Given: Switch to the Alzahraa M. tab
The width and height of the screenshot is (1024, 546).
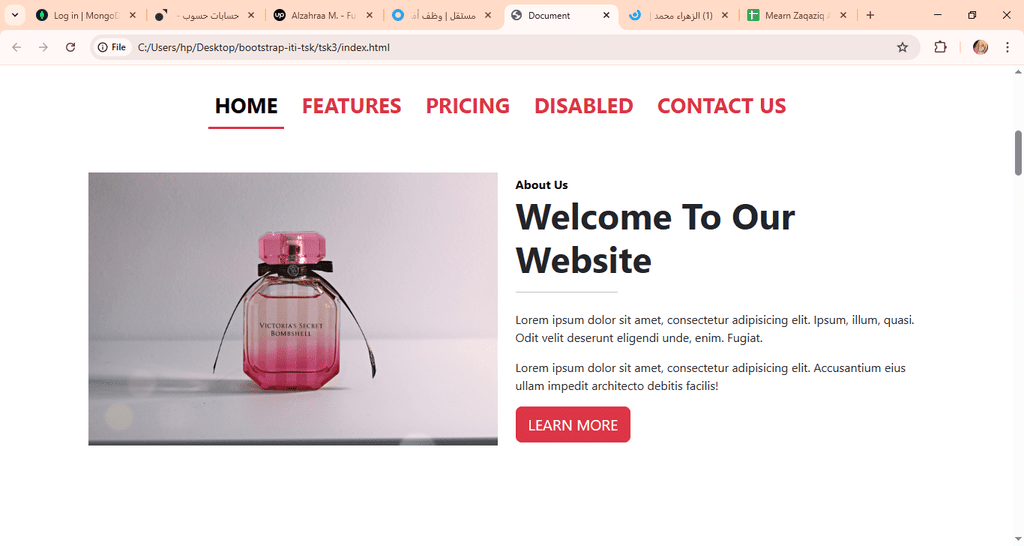Looking at the screenshot, I should tap(323, 15).
